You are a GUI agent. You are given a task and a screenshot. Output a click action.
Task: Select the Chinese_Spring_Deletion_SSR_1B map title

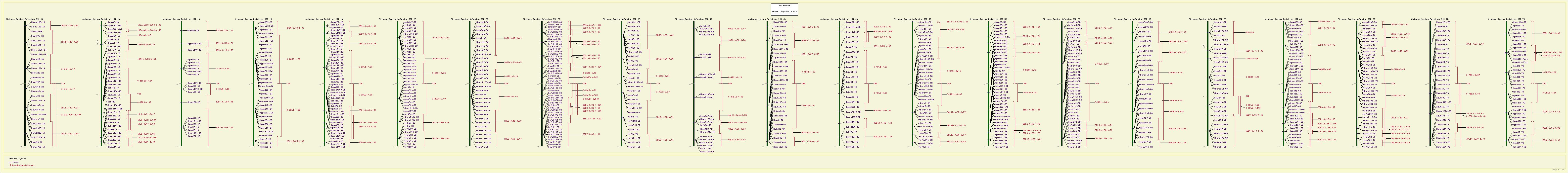click(x=100, y=19)
